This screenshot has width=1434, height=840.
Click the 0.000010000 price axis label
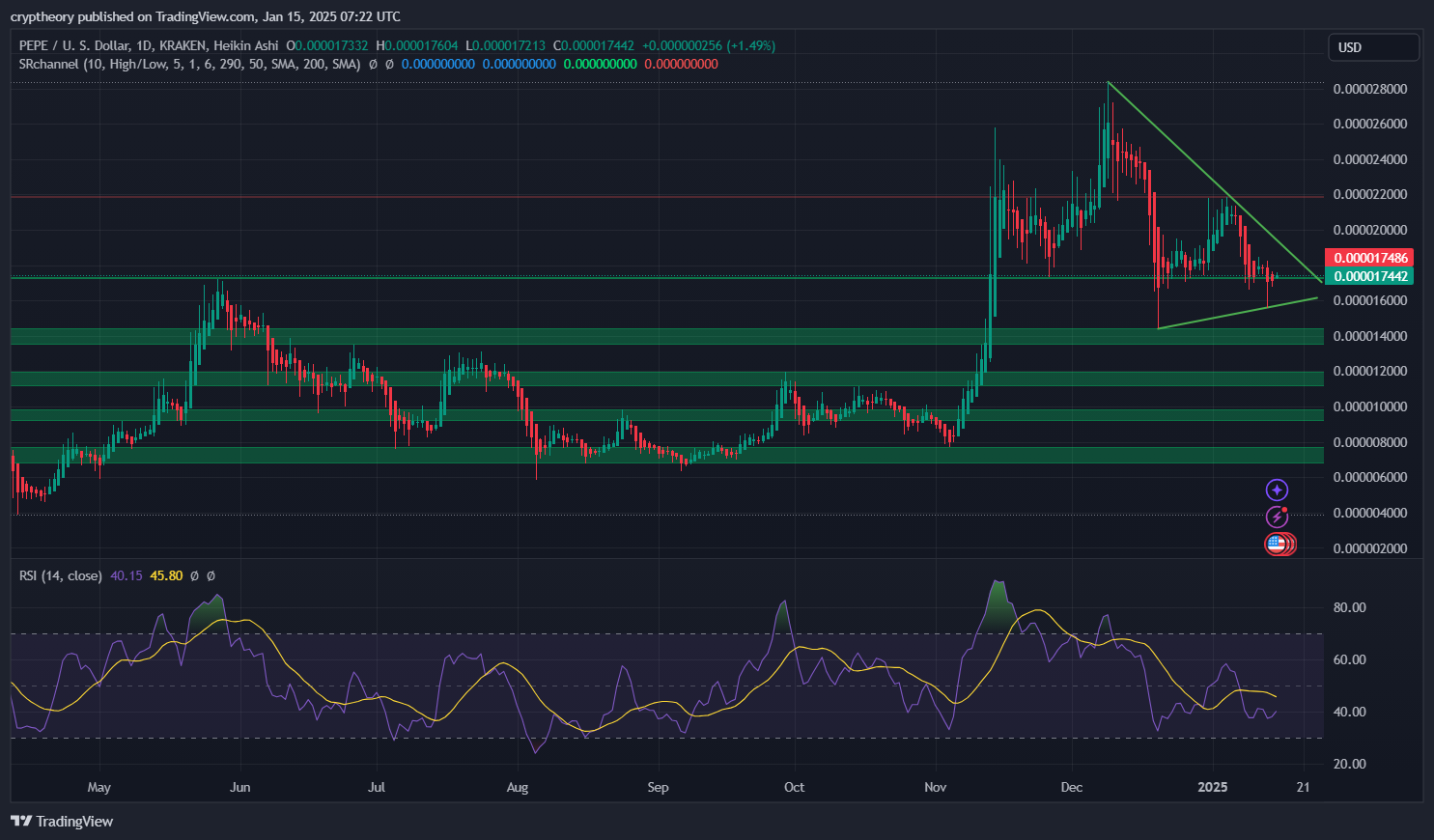click(x=1369, y=406)
